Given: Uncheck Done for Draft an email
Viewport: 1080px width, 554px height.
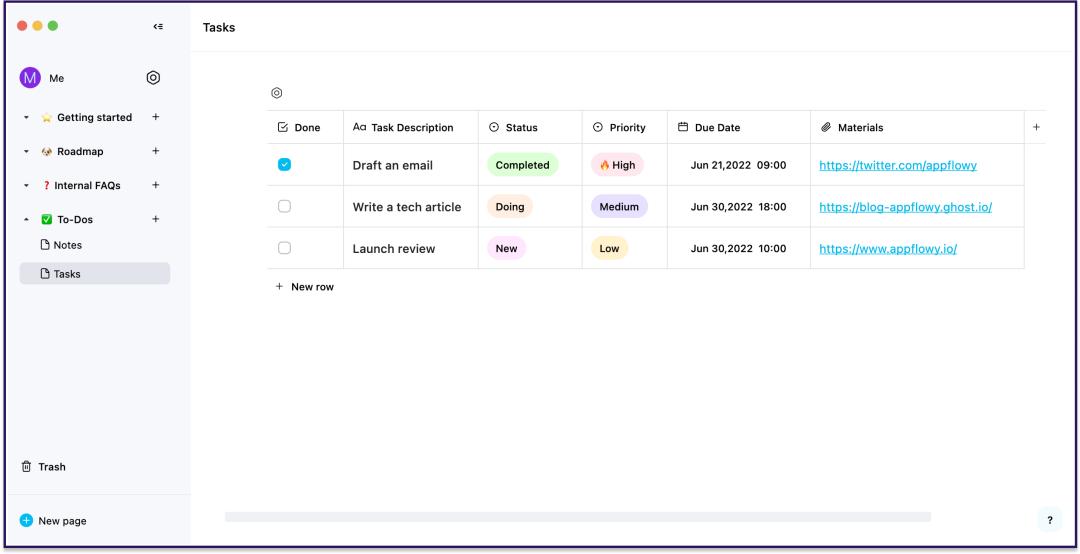Looking at the screenshot, I should (284, 165).
